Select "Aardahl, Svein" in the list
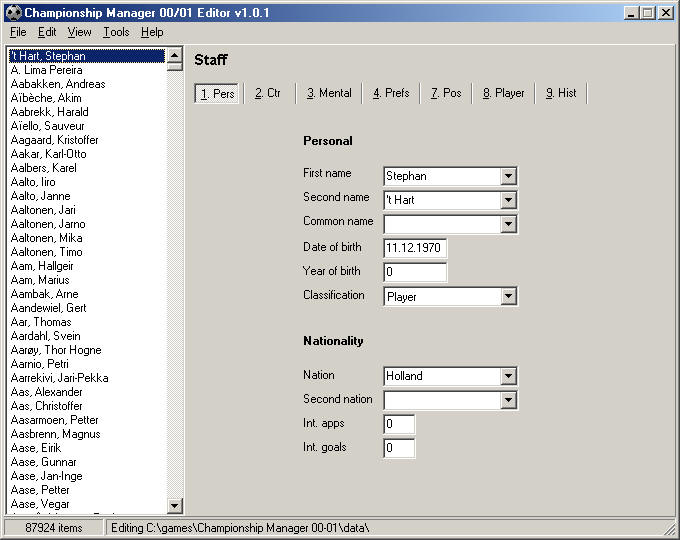The image size is (680, 540). (87, 336)
